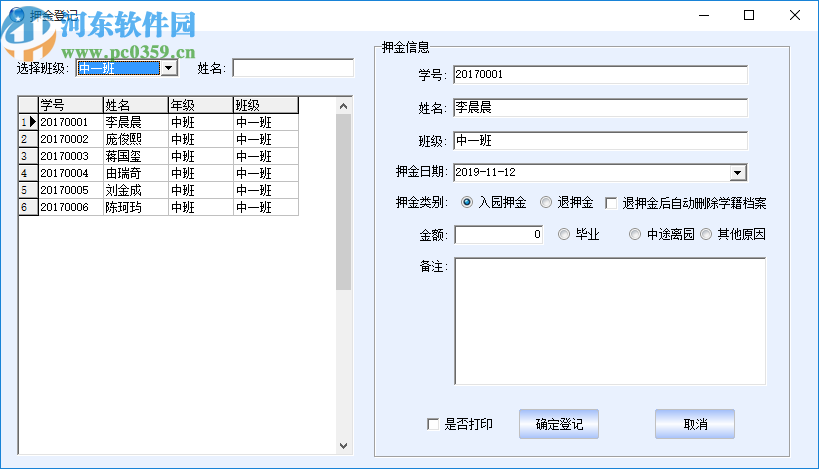
Task: Click the student list scrollbar thumb
Action: pos(343,202)
